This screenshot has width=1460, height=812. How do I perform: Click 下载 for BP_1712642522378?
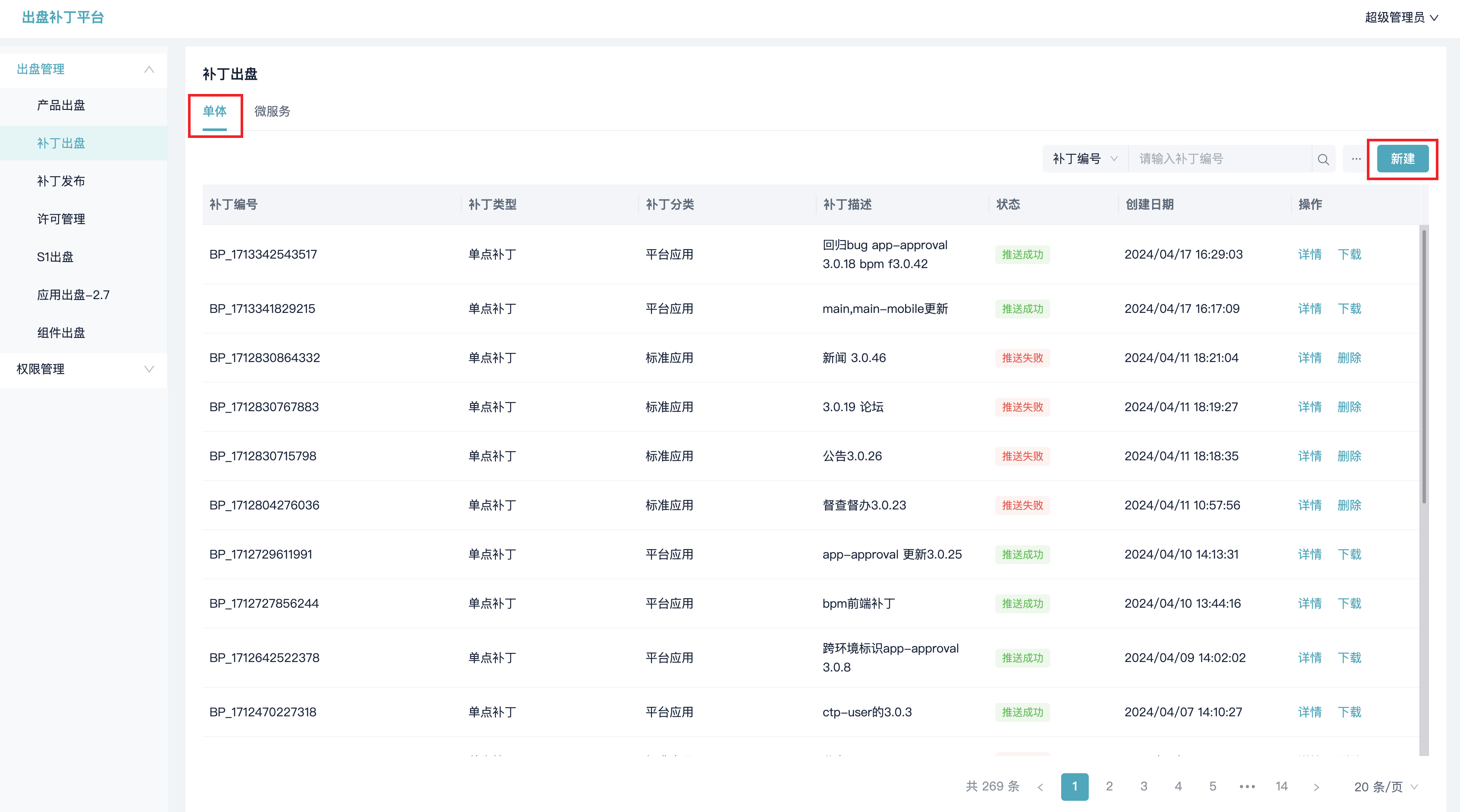pyautogui.click(x=1350, y=658)
